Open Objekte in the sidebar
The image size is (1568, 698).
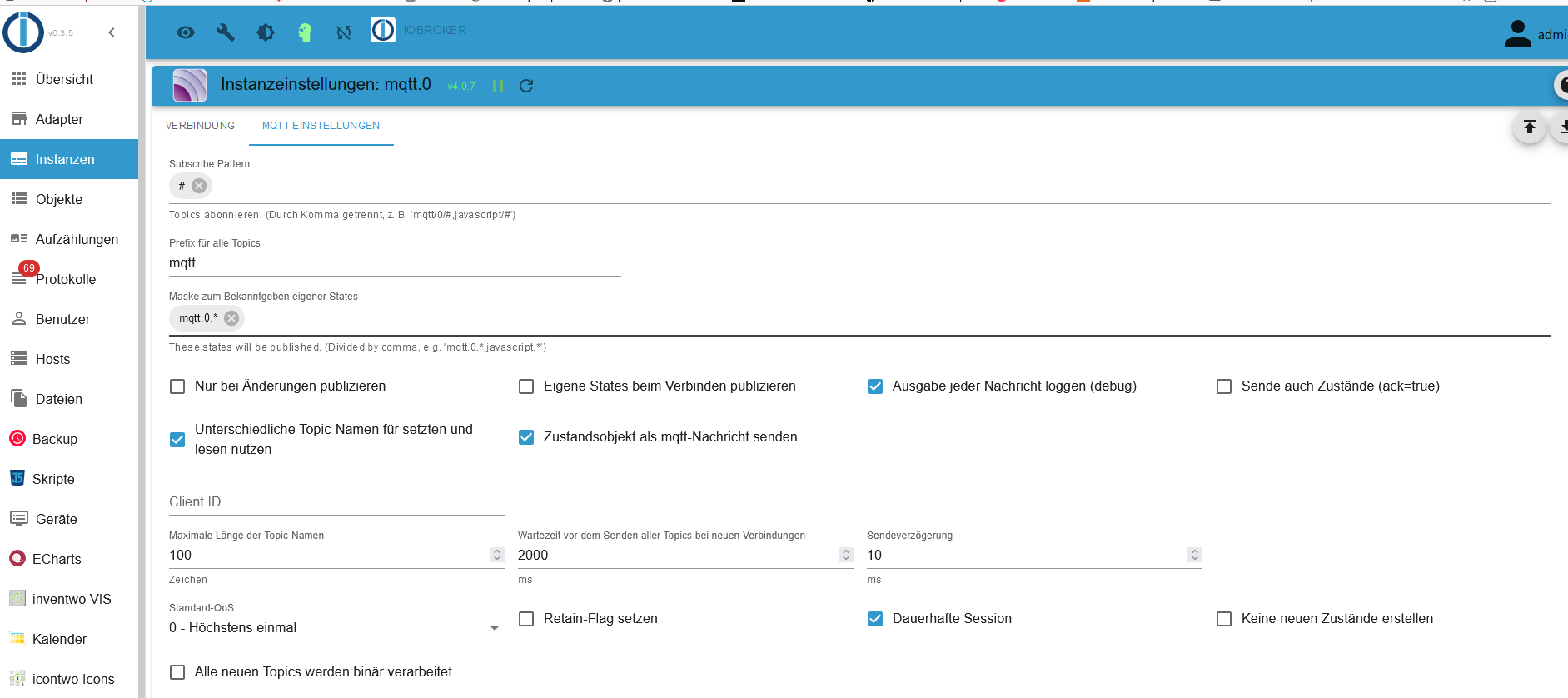(69, 199)
